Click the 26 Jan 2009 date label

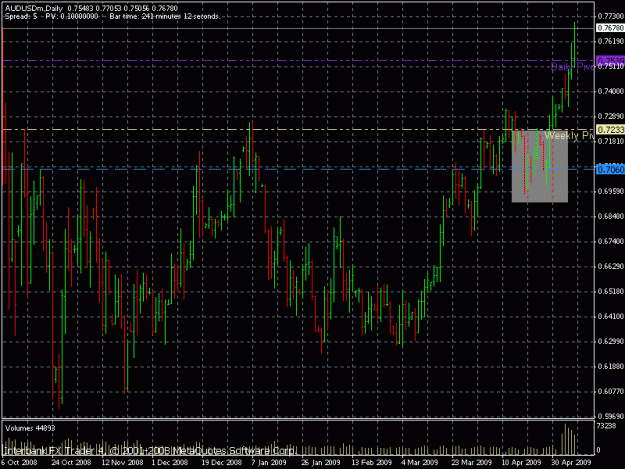[321, 463]
